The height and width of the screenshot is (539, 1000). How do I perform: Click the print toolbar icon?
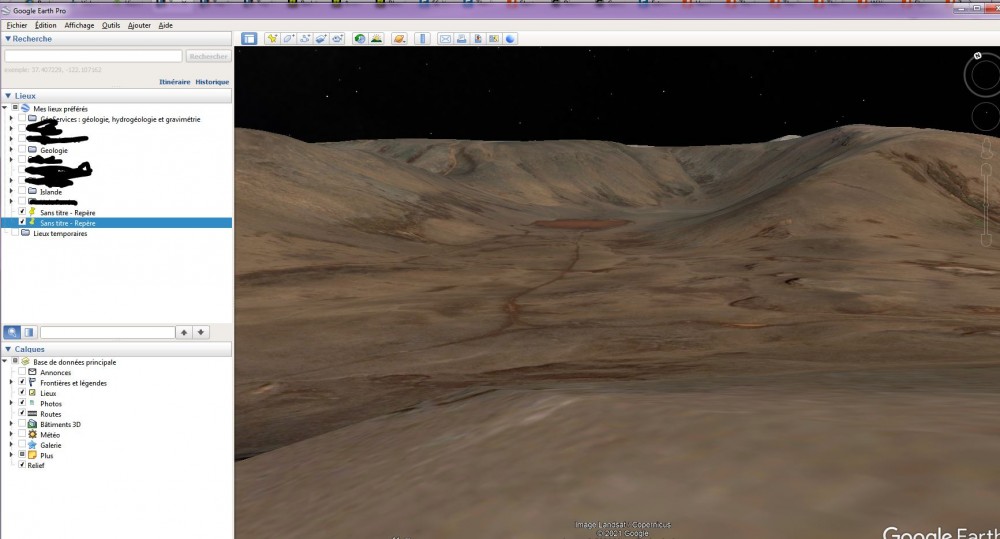tap(462, 39)
